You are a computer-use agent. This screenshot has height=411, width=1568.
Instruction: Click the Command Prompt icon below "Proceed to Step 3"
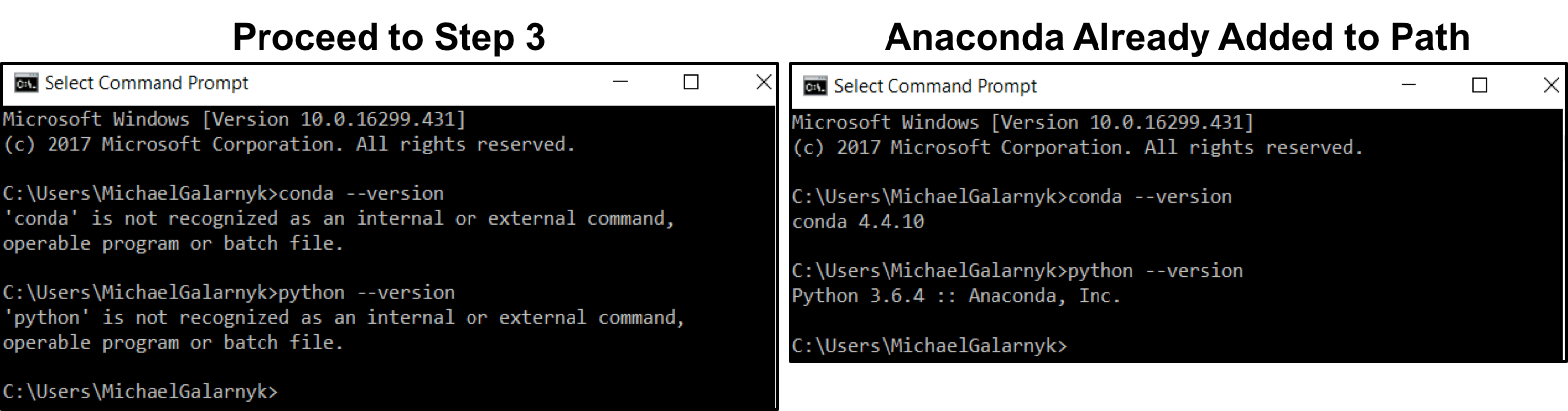(26, 83)
